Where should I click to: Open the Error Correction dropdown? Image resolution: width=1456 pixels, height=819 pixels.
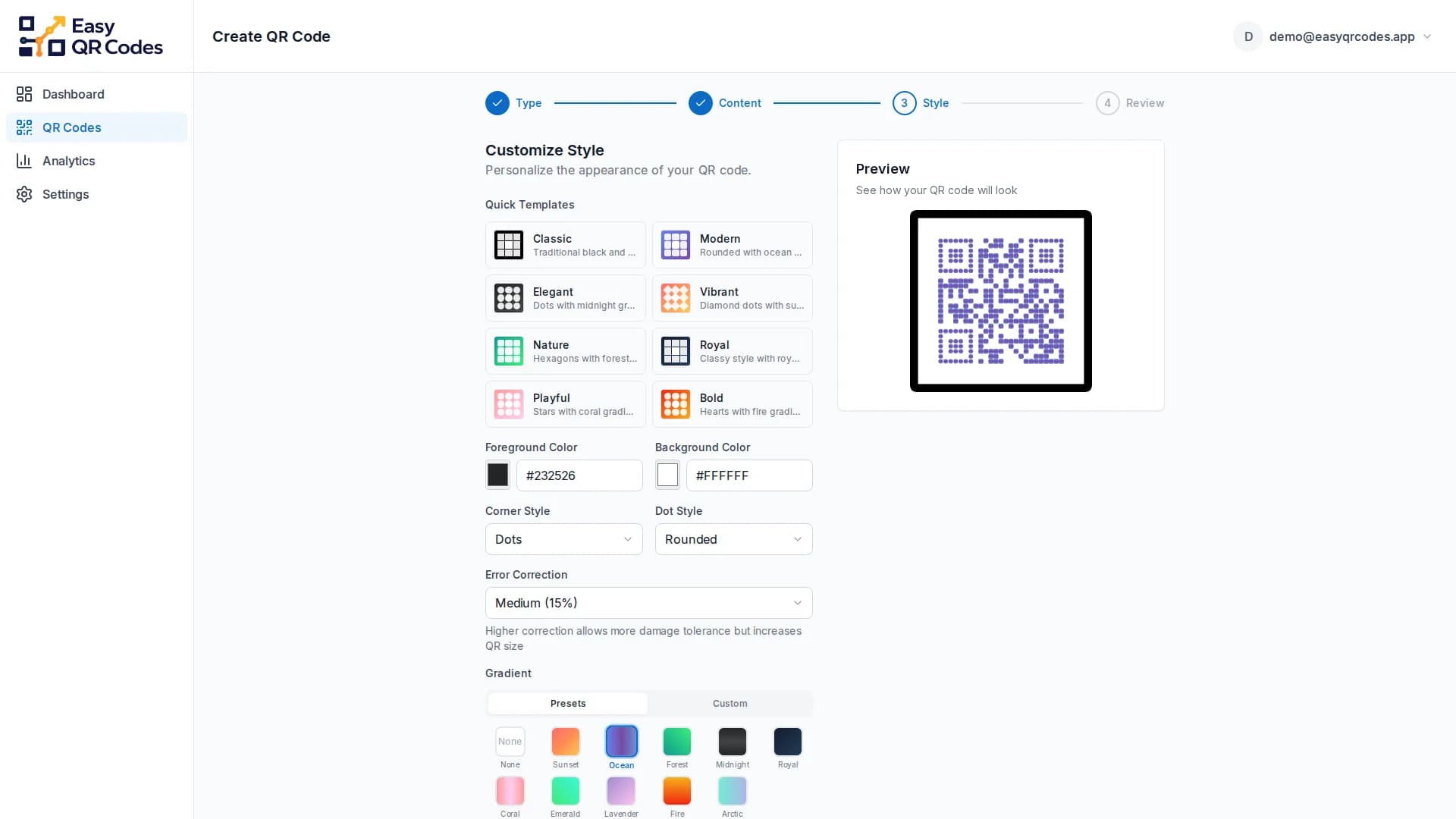(x=649, y=603)
